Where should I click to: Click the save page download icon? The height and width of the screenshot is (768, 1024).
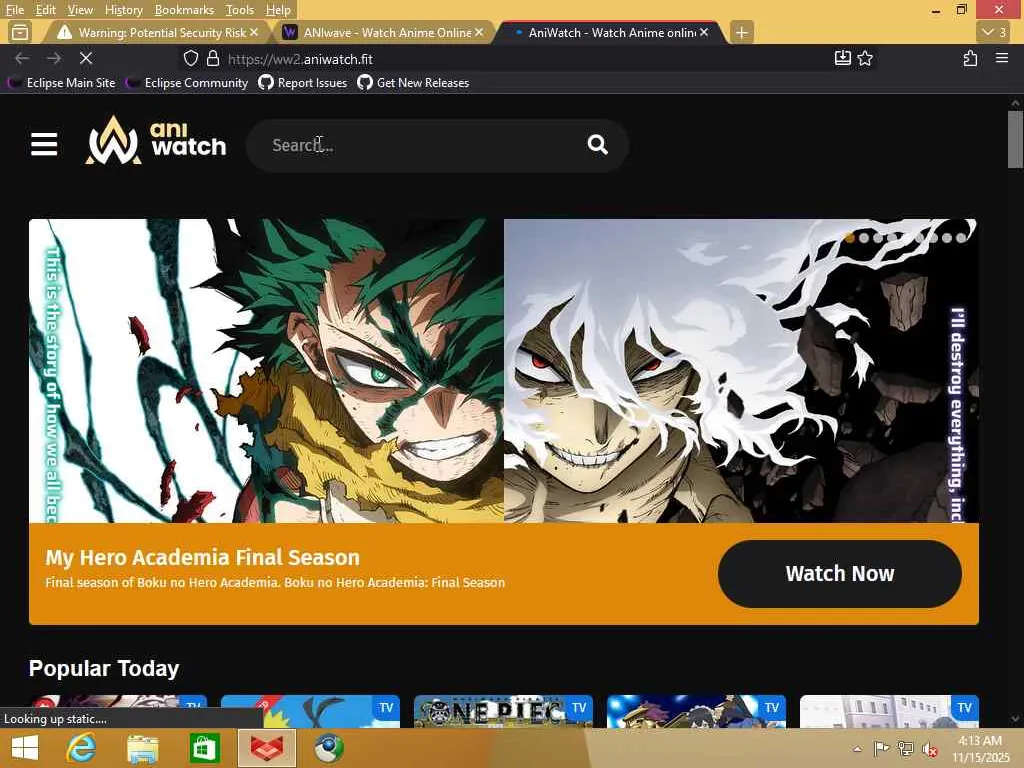[842, 58]
